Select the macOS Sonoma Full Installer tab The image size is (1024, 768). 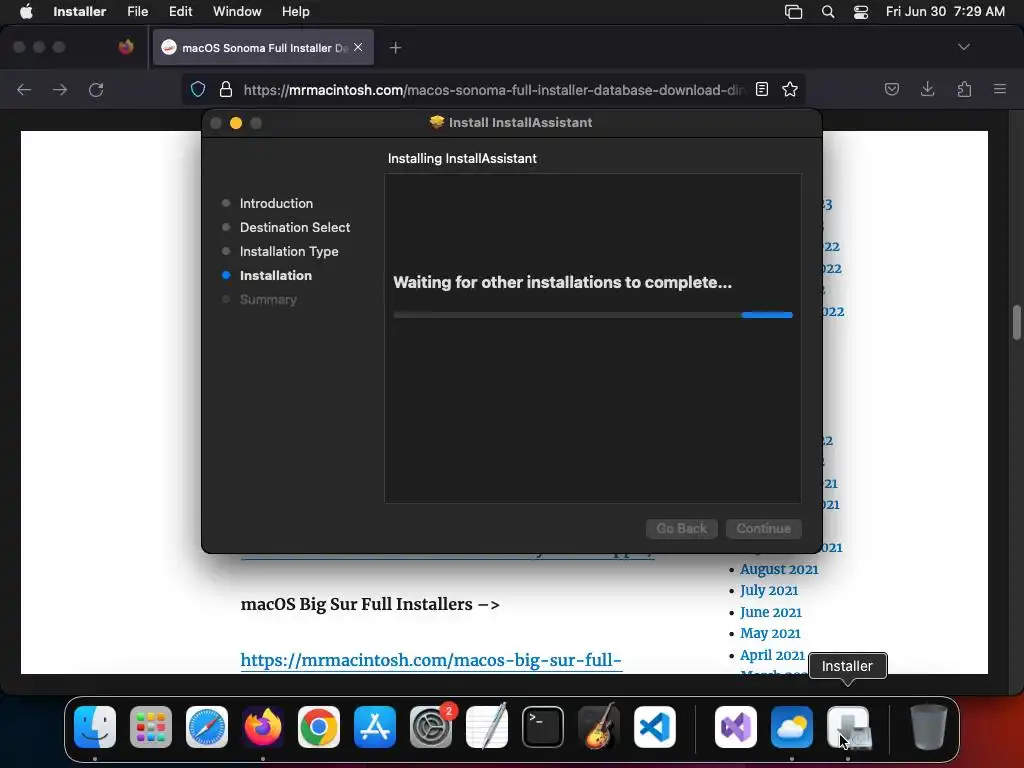click(x=263, y=48)
